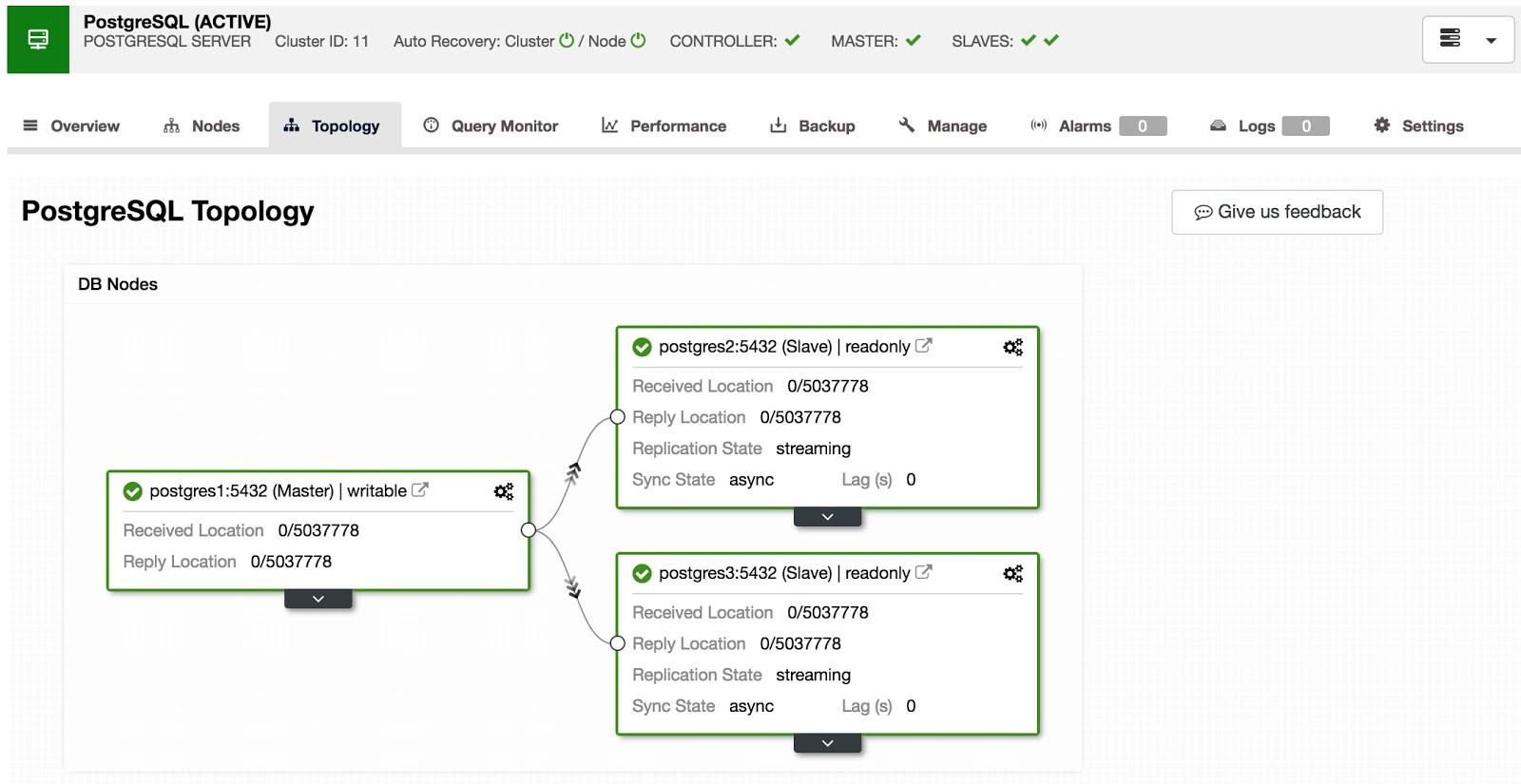Go to the Performance tab
Screen dimensions: 1521x784
coord(664,125)
